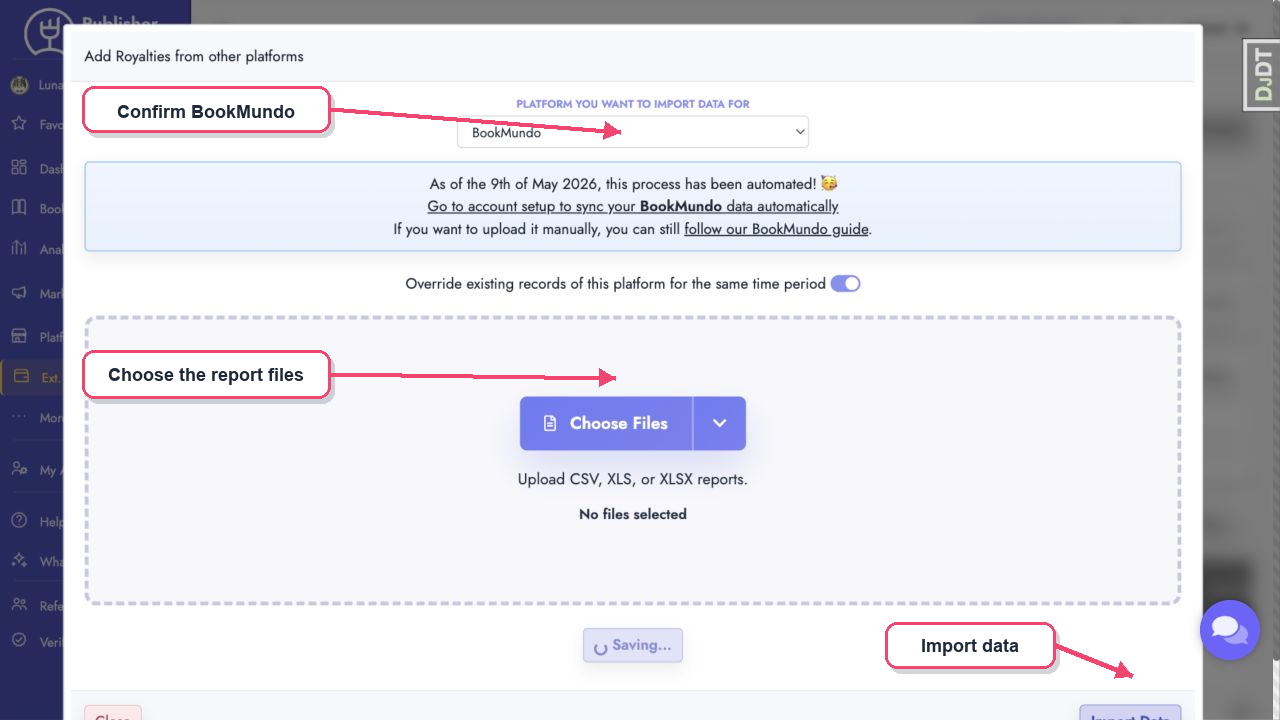Click the Saving... button

633,645
